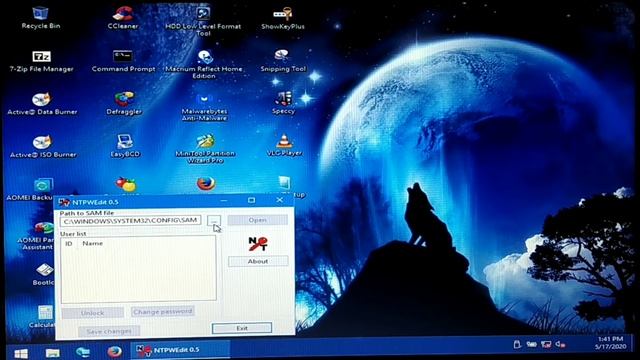Click the Open button in NTPWEdit
This screenshot has width=640, height=360.
[258, 220]
